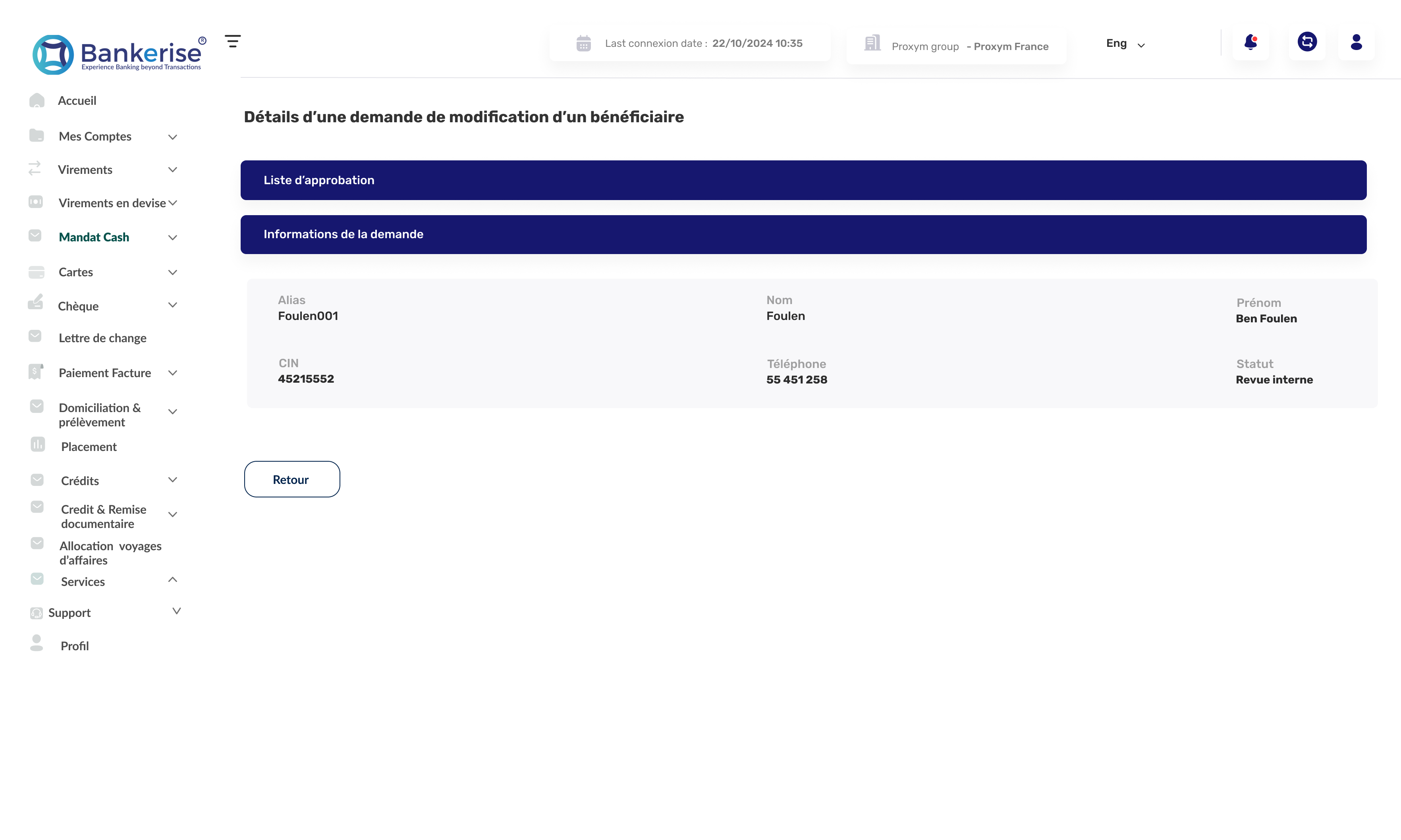1401x840 pixels.
Task: Collapse the Services chevron
Action: 173,580
